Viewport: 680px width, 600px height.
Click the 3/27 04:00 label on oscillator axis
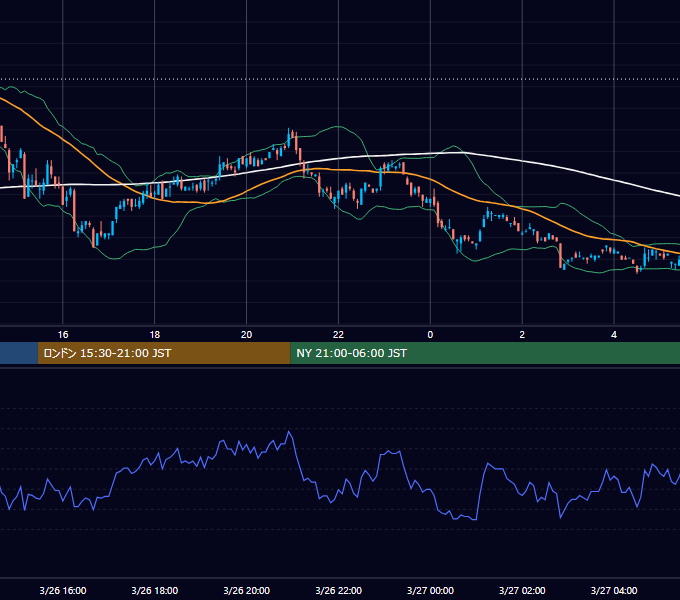(614, 590)
